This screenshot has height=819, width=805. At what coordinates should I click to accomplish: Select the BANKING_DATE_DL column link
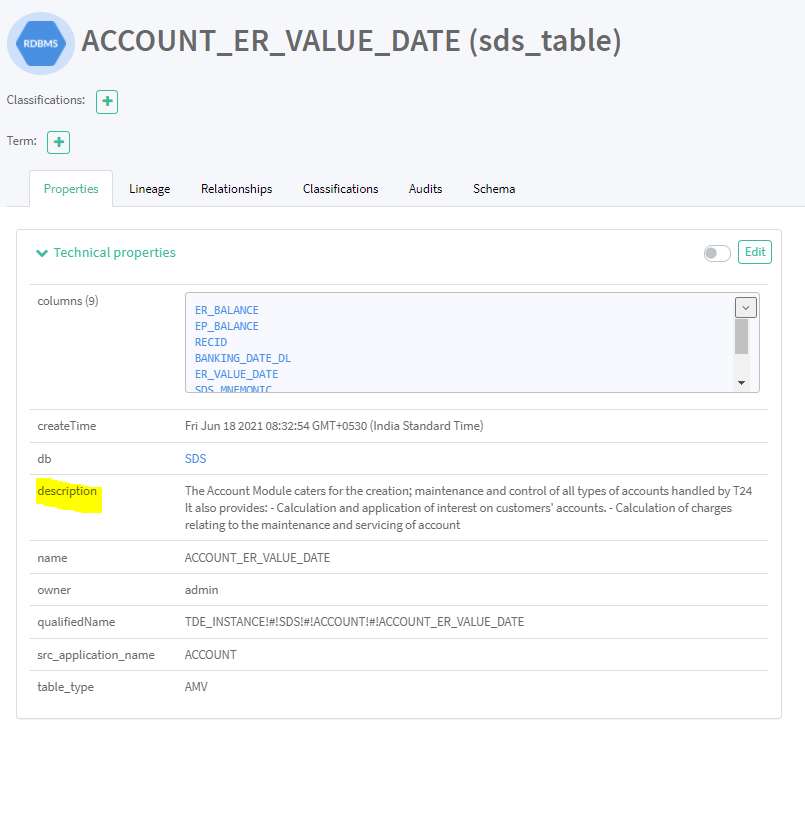[242, 358]
